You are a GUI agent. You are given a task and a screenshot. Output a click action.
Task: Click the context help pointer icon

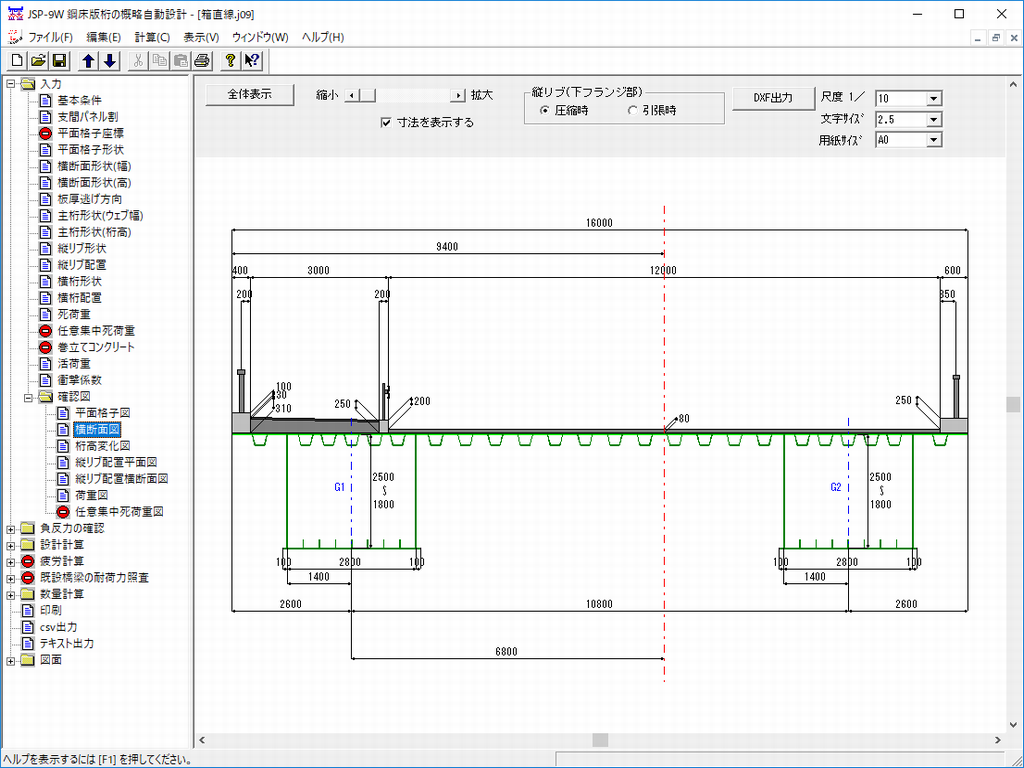pyautogui.click(x=252, y=61)
